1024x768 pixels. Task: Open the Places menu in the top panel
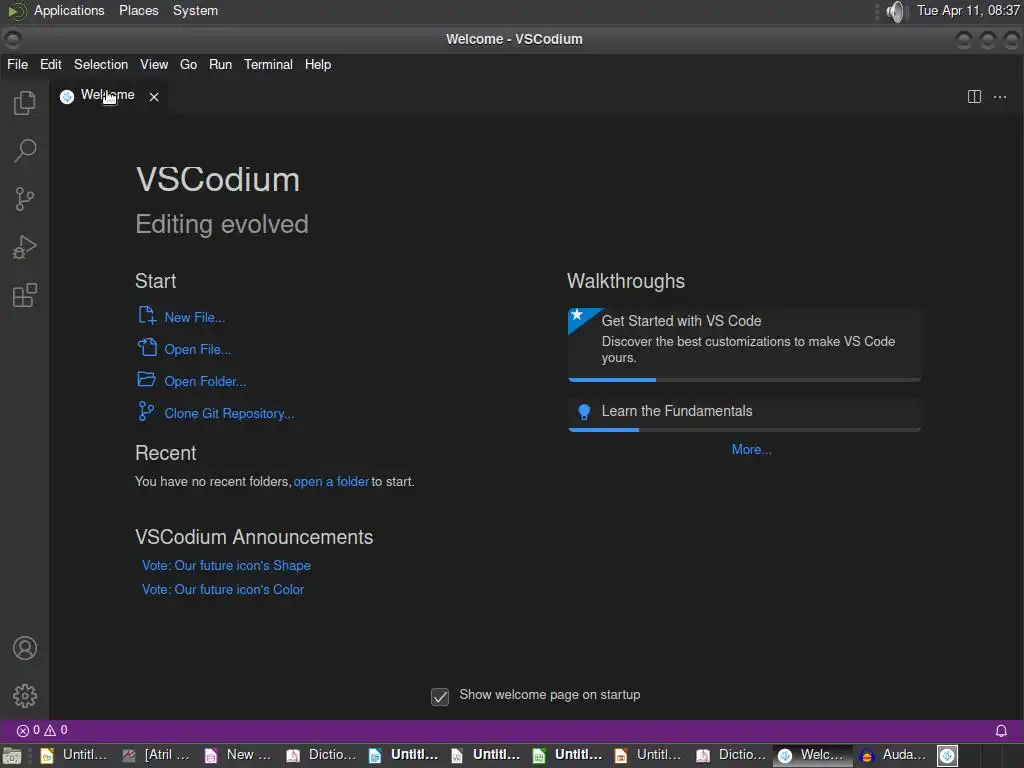pos(138,11)
